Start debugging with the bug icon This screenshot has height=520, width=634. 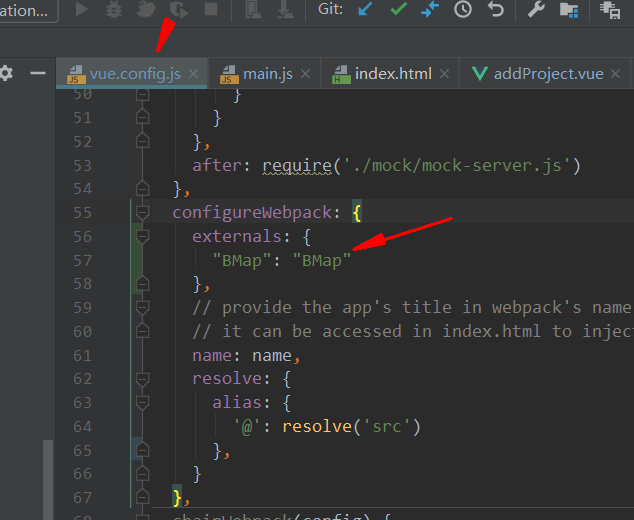coord(114,9)
